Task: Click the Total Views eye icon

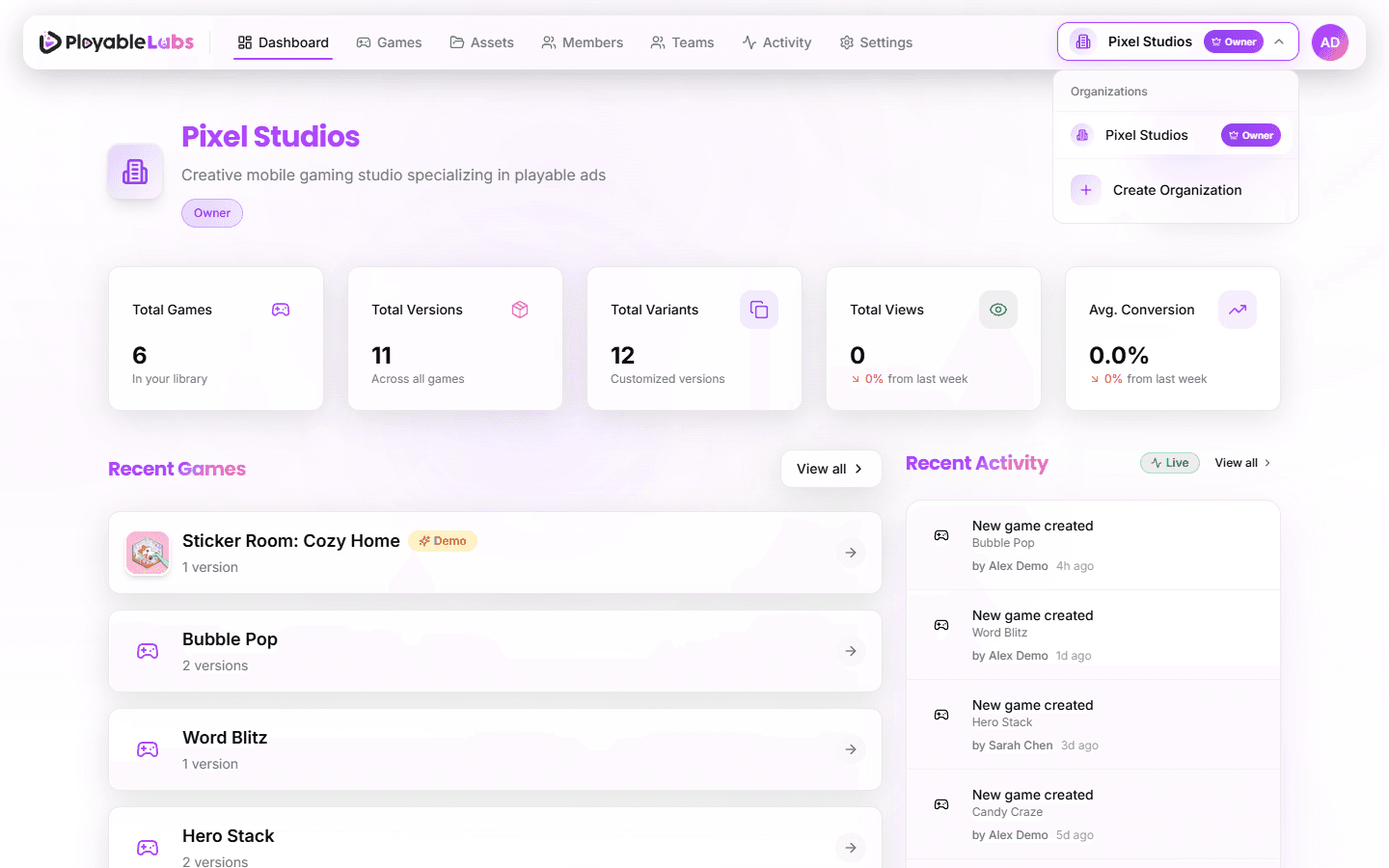Action: coord(998,310)
